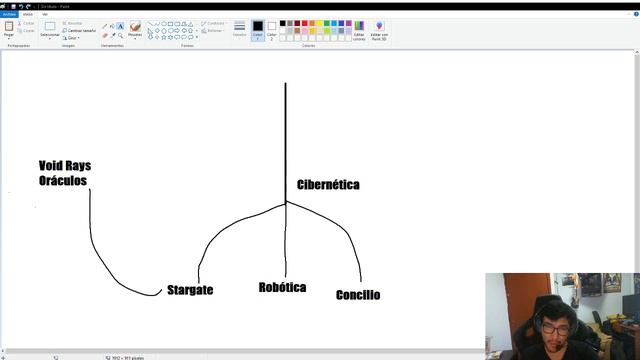Select the Fill with color bucket tool
640x360 pixels.
point(112,26)
